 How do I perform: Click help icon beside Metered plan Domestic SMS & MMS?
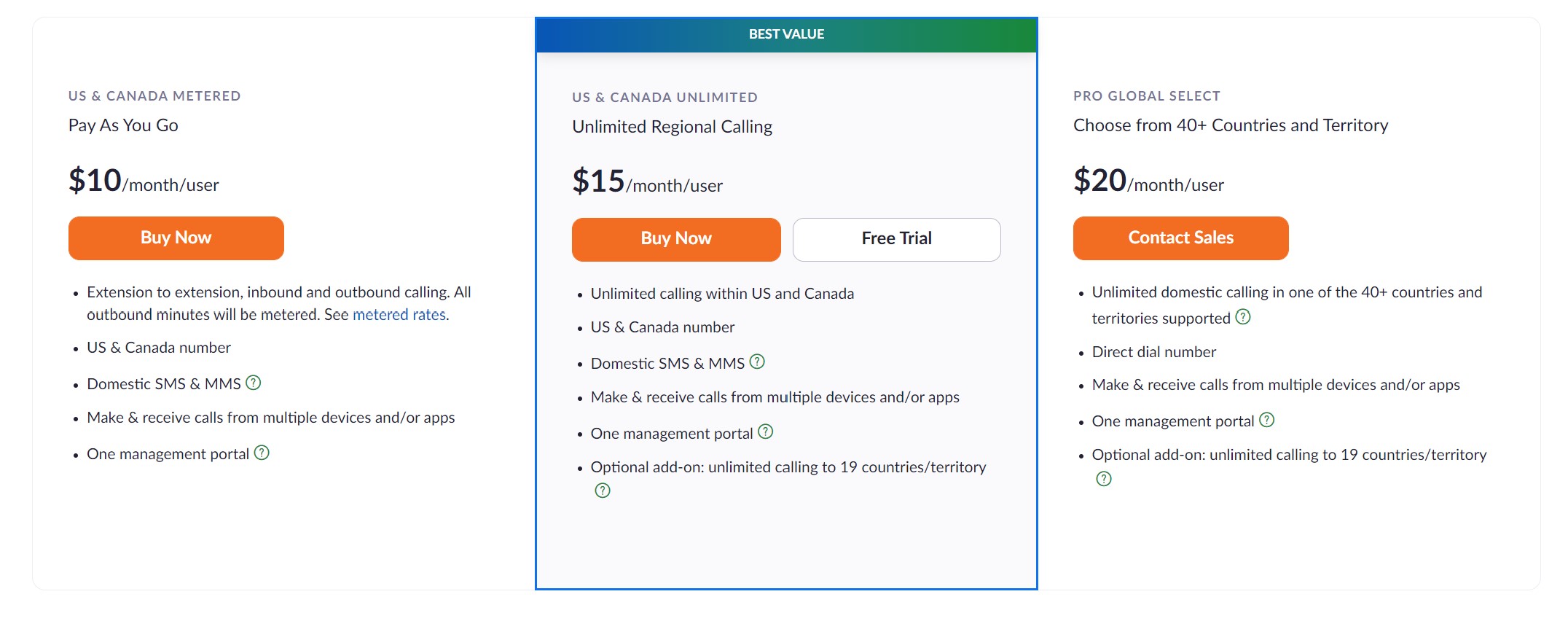click(x=253, y=383)
